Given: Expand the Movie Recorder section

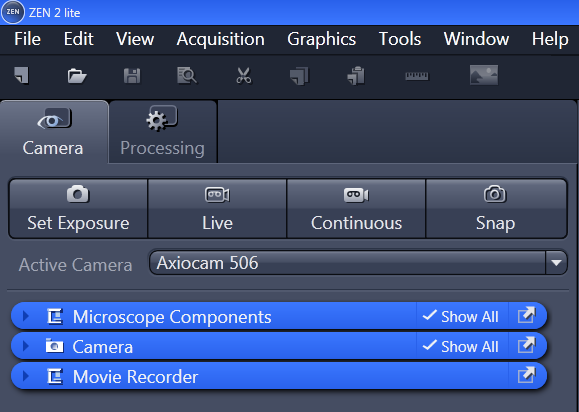Looking at the screenshot, I should click(x=25, y=376).
